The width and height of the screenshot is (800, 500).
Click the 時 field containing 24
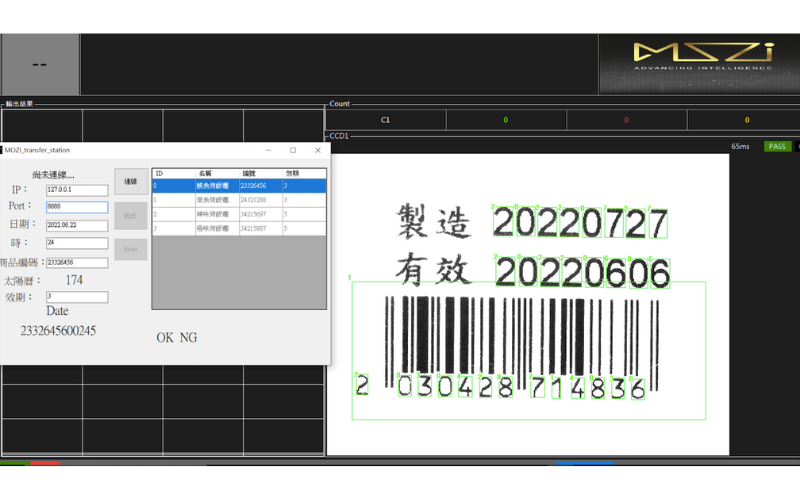(77, 243)
